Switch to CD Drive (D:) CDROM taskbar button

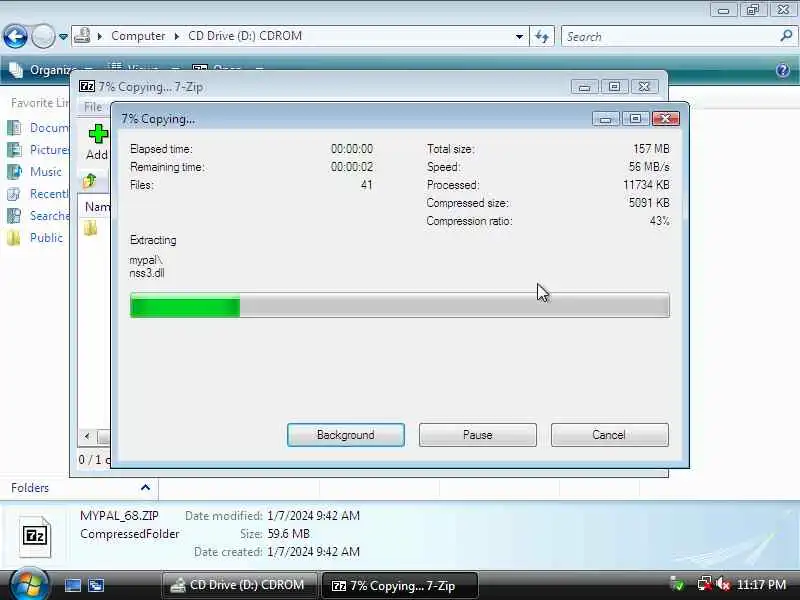click(239, 585)
